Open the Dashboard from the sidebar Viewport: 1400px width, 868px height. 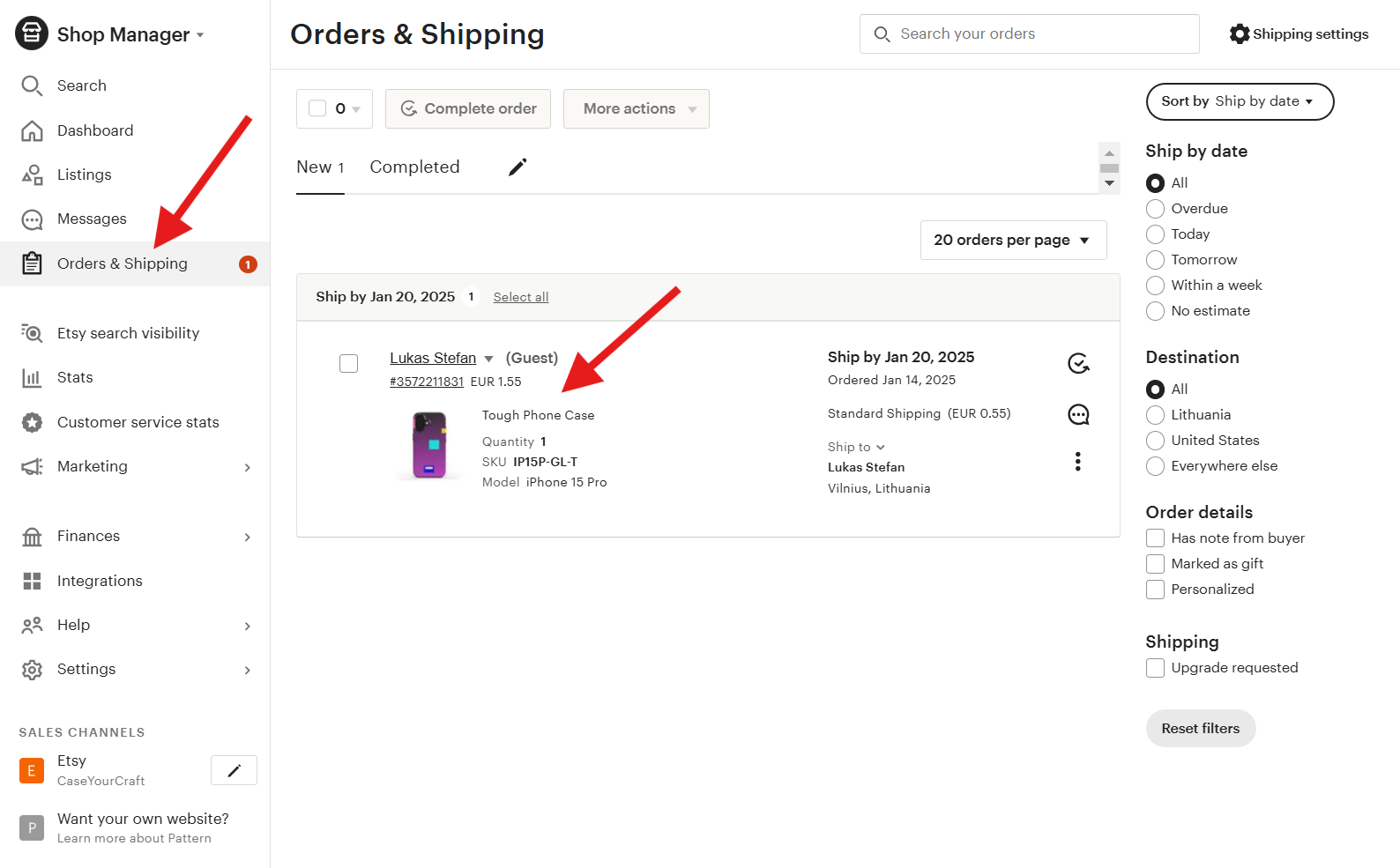point(95,130)
